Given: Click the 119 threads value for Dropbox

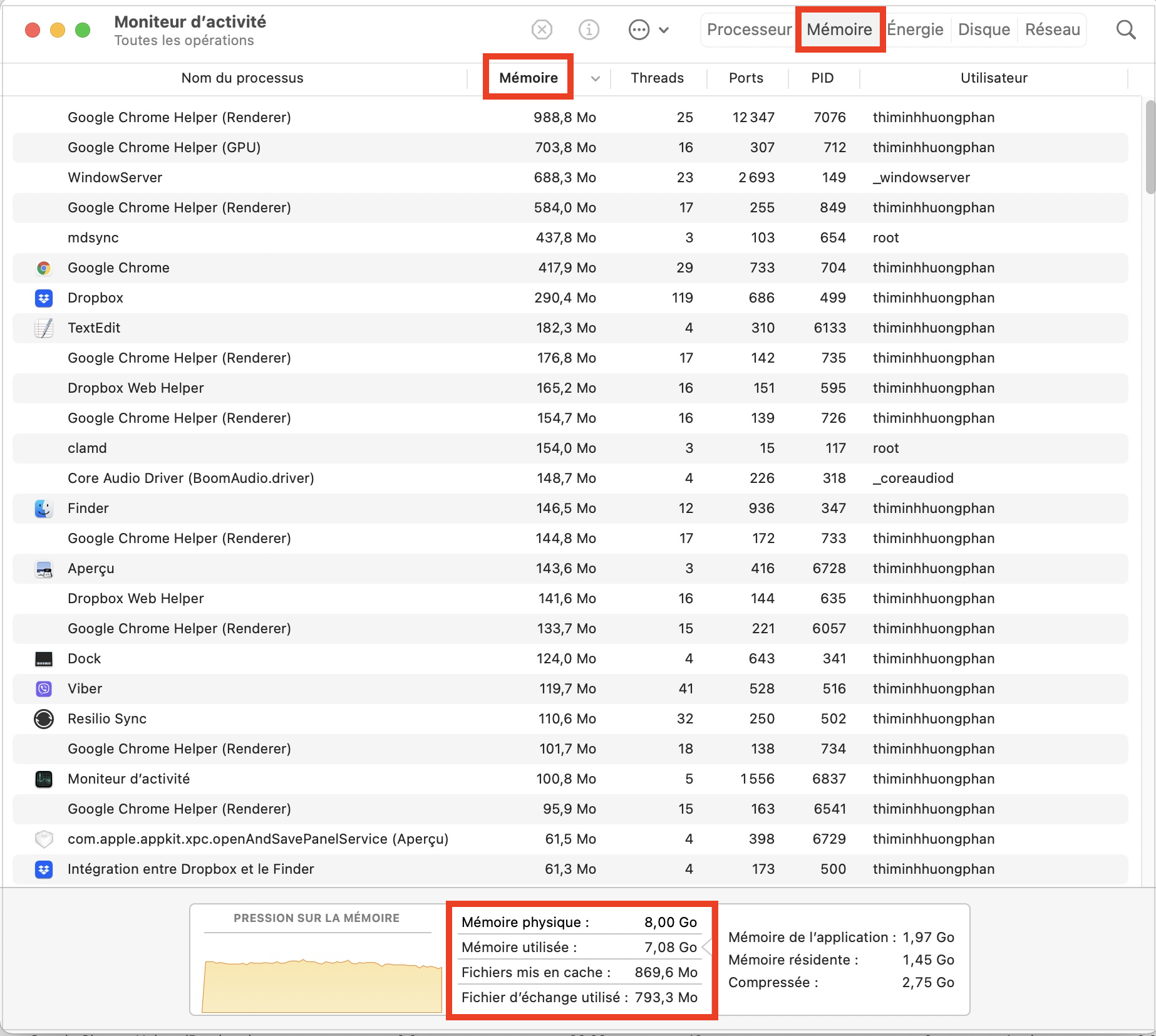Looking at the screenshot, I should pyautogui.click(x=683, y=298).
